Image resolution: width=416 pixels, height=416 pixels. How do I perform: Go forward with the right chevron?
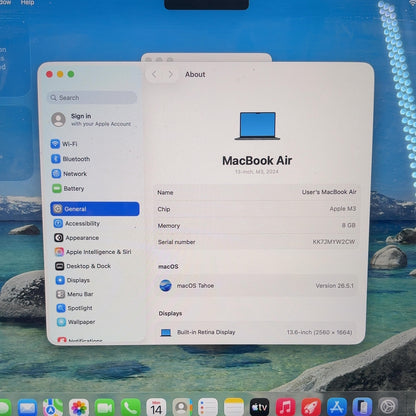coord(170,74)
